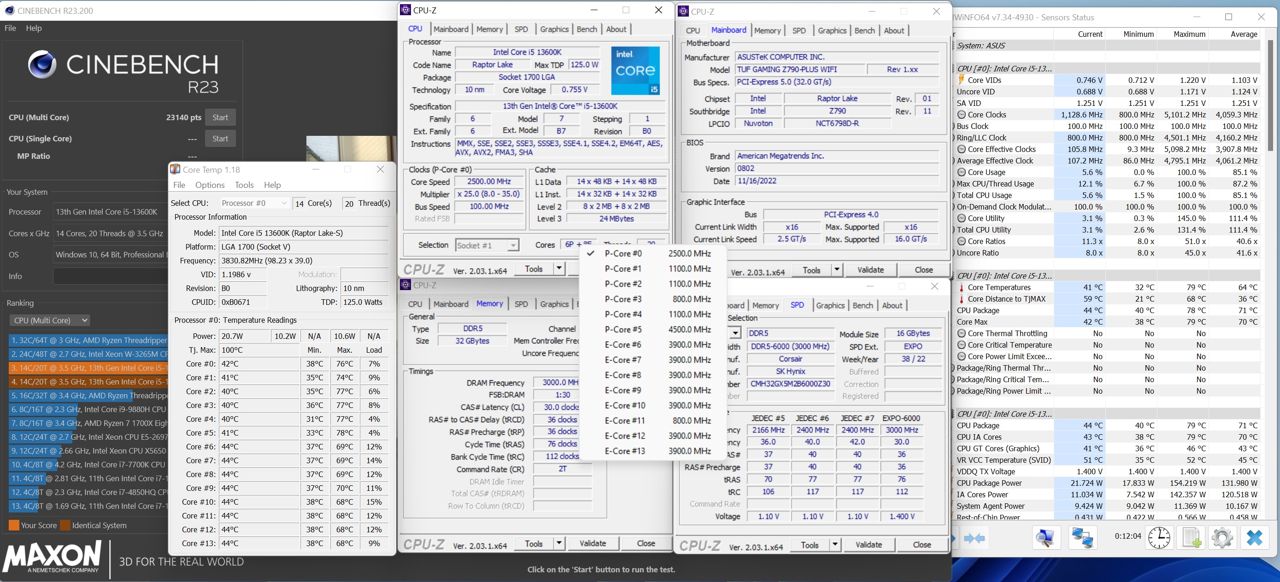Switch to Graphics tab in CPU-Z Mainboard window
1280x582 pixels.
click(x=832, y=30)
